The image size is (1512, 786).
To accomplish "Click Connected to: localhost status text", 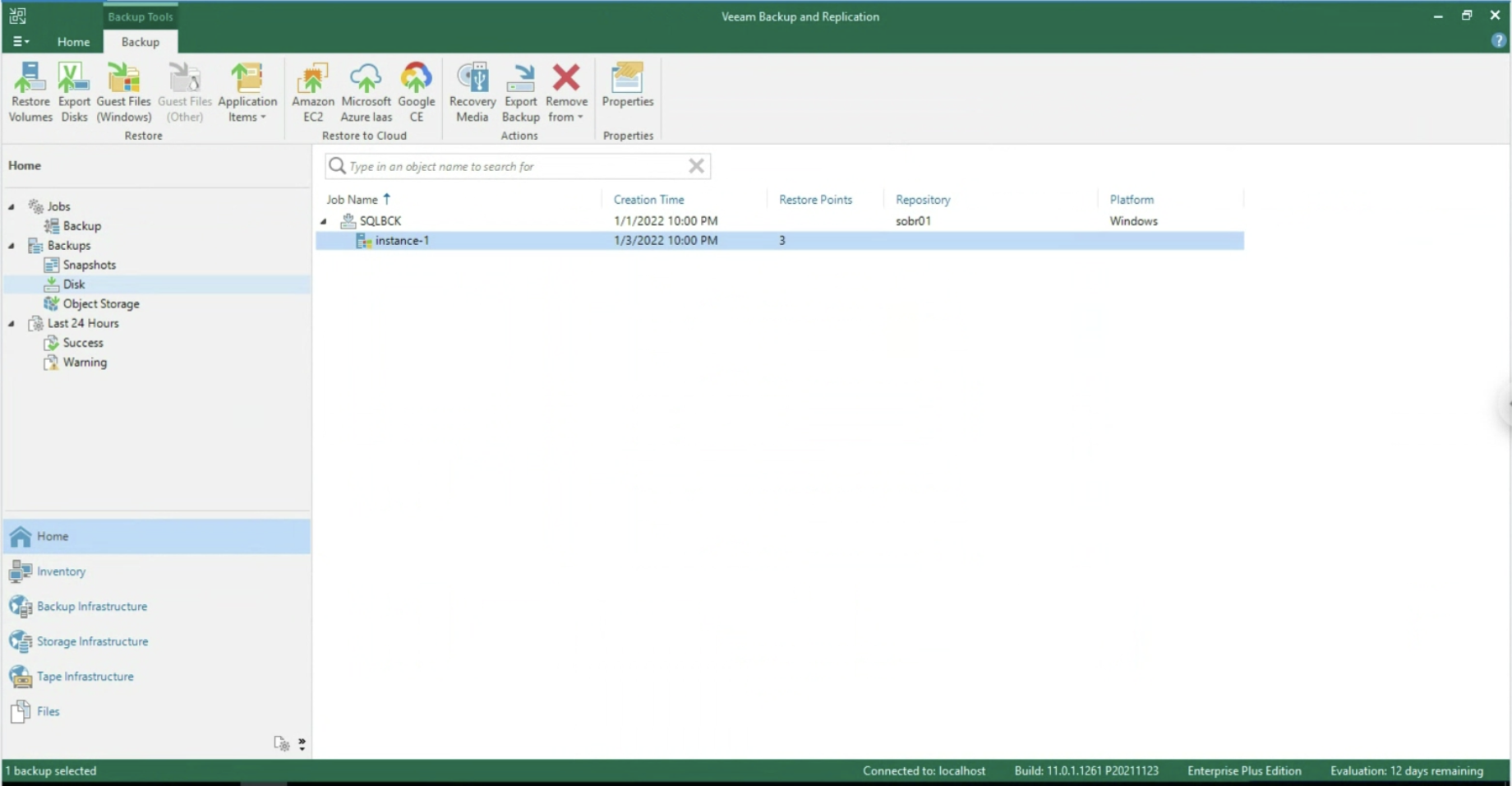I will 924,771.
